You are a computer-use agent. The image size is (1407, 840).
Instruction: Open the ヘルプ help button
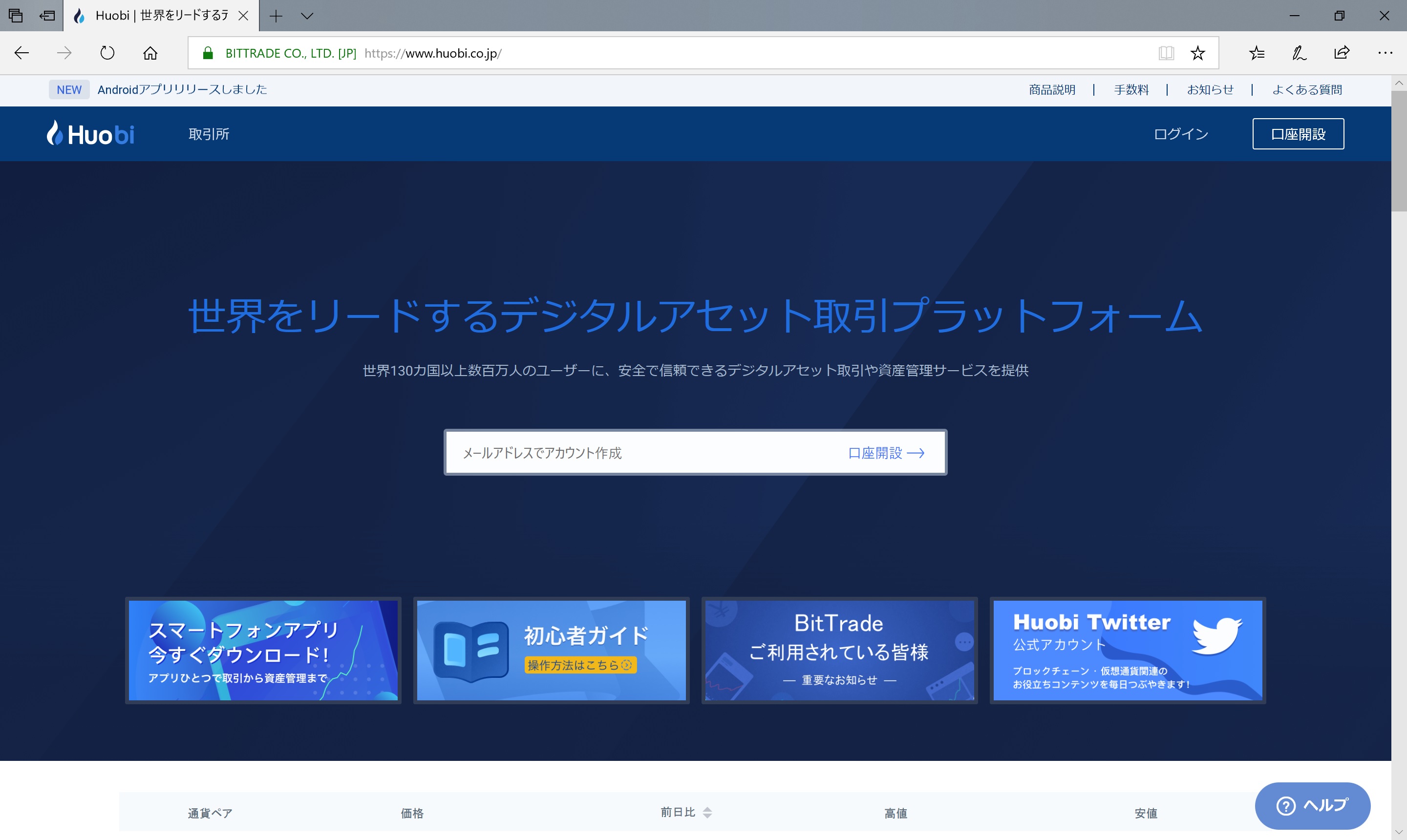click(x=1312, y=805)
